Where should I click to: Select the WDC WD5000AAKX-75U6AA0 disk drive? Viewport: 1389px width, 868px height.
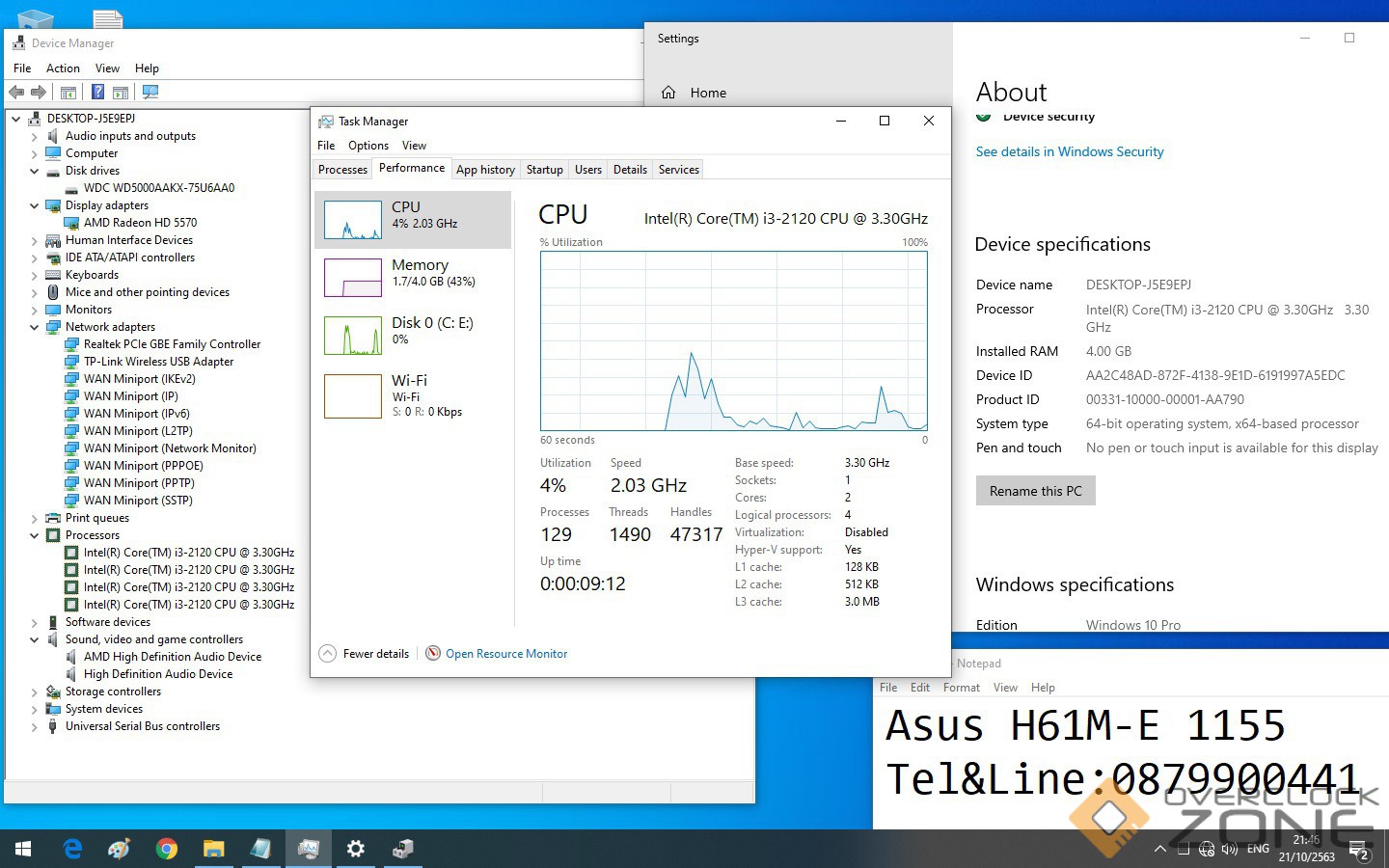159,188
